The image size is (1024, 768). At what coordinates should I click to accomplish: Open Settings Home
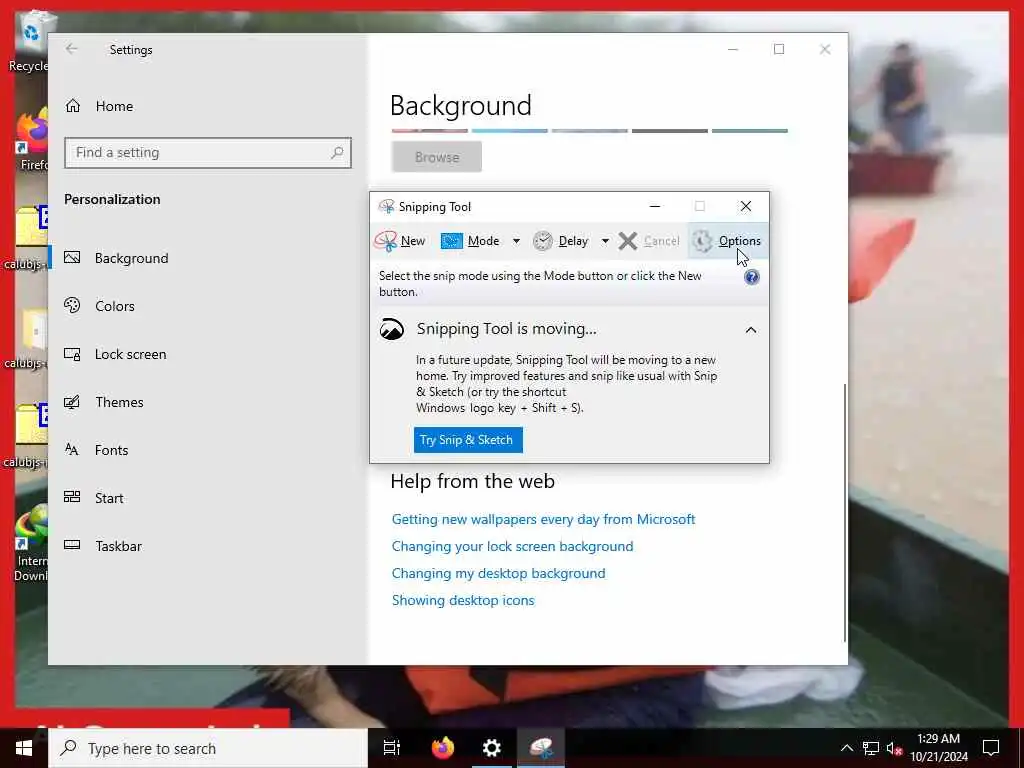click(99, 106)
